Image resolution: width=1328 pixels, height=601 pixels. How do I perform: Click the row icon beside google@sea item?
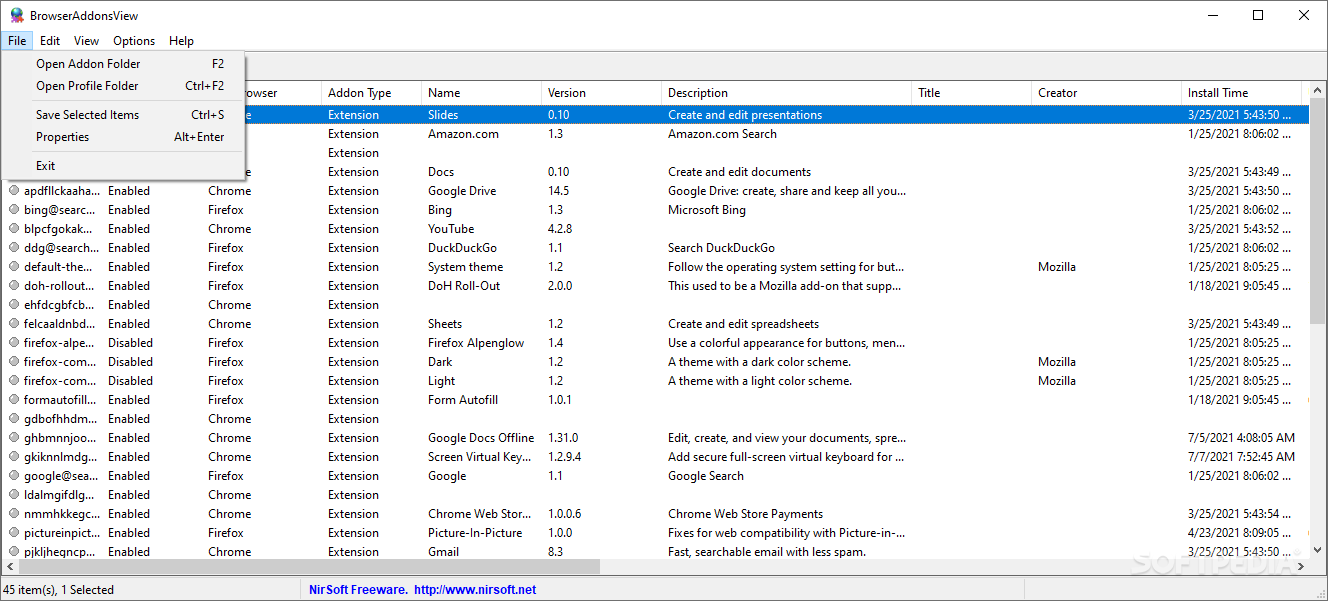(x=14, y=476)
